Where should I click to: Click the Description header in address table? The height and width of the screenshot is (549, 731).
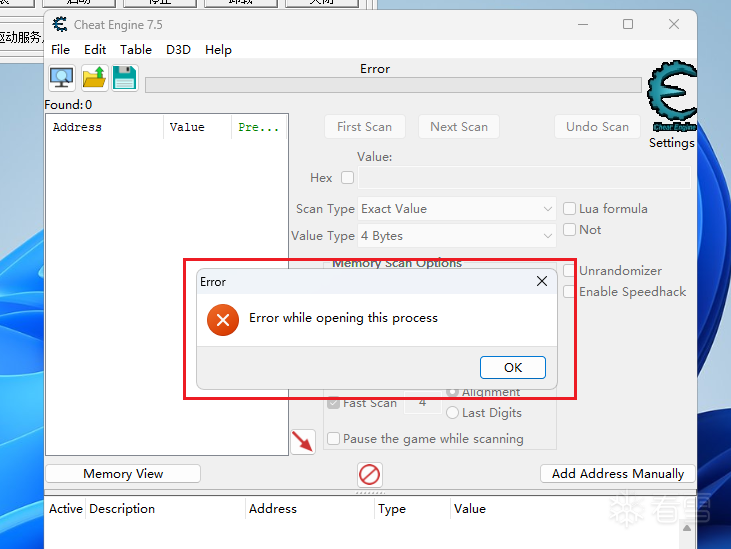point(166,508)
